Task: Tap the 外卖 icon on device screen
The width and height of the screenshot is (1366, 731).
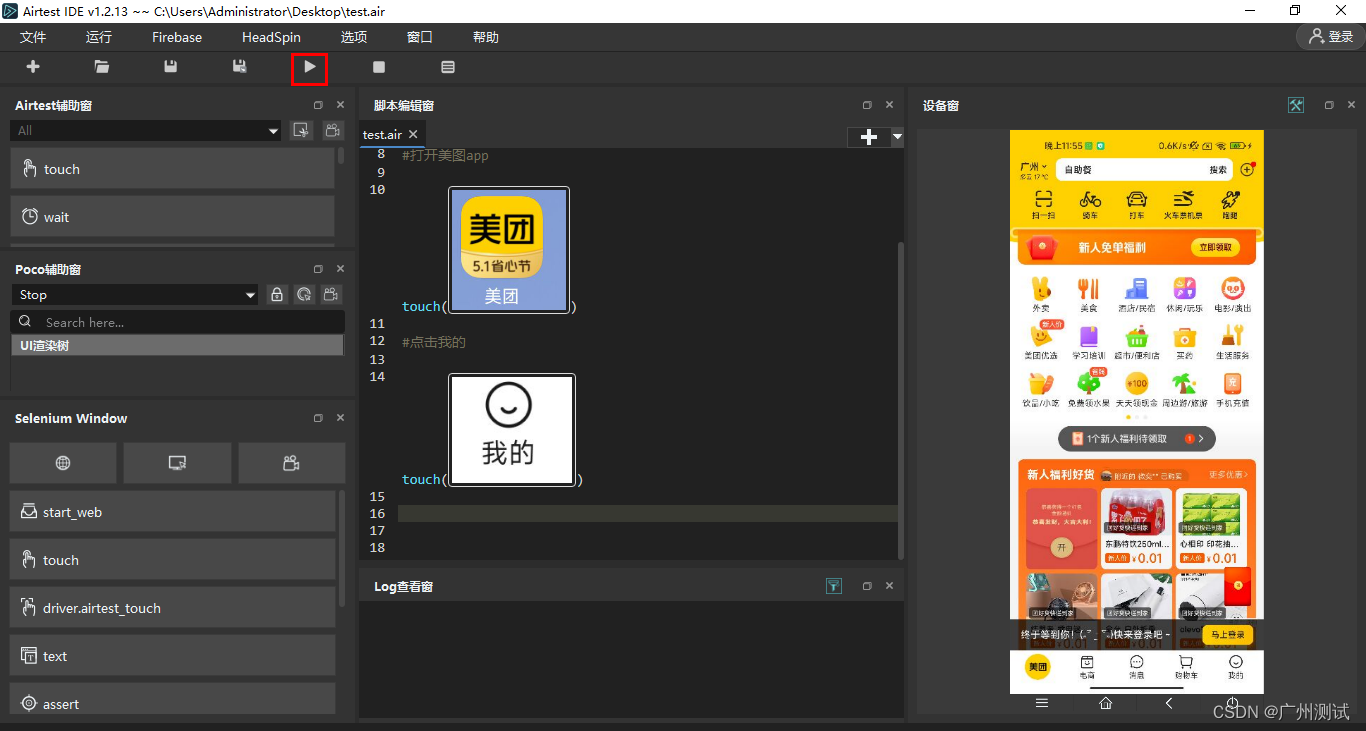Action: tap(1041, 294)
